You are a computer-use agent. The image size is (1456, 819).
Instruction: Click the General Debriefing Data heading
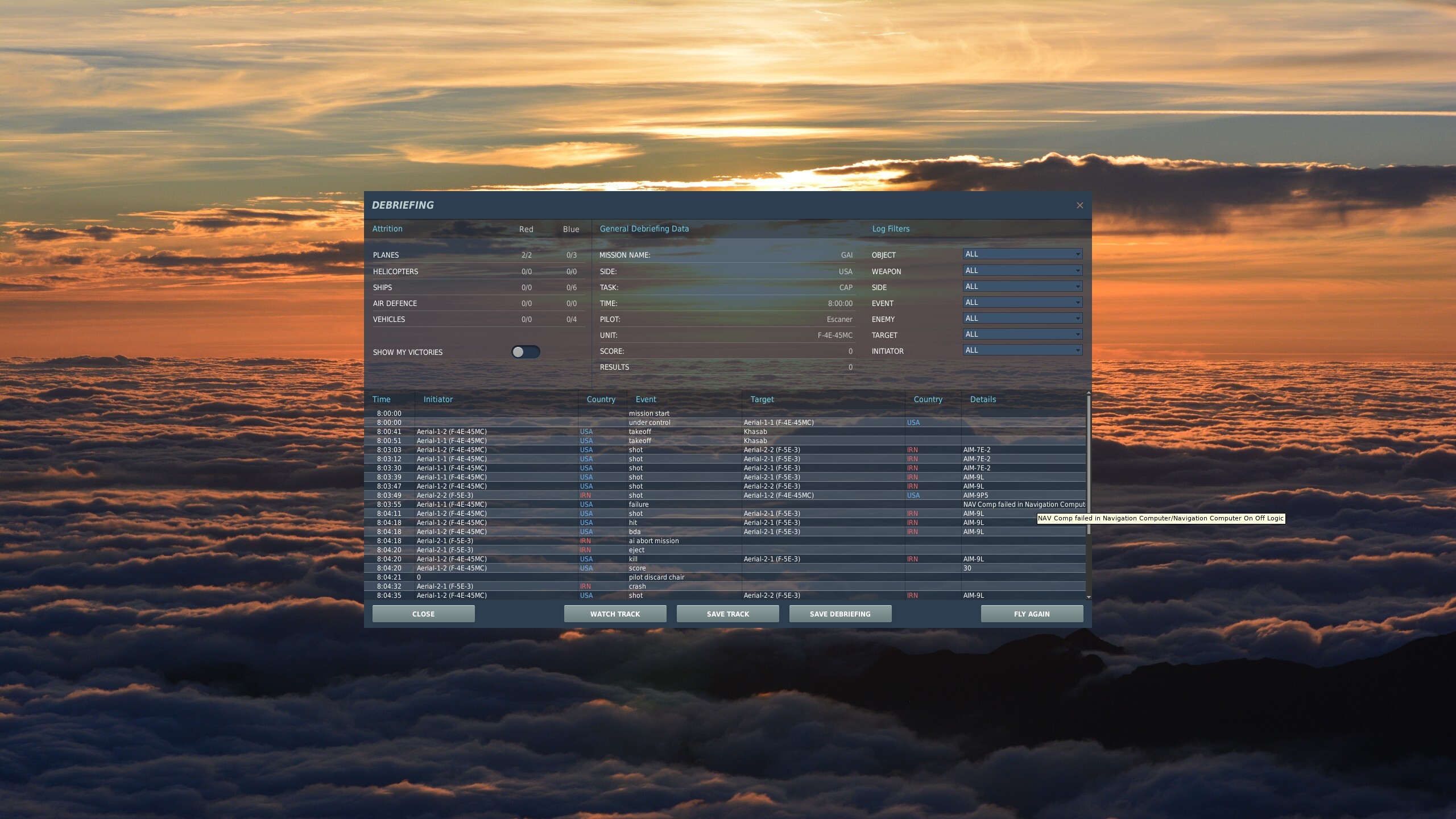click(644, 229)
